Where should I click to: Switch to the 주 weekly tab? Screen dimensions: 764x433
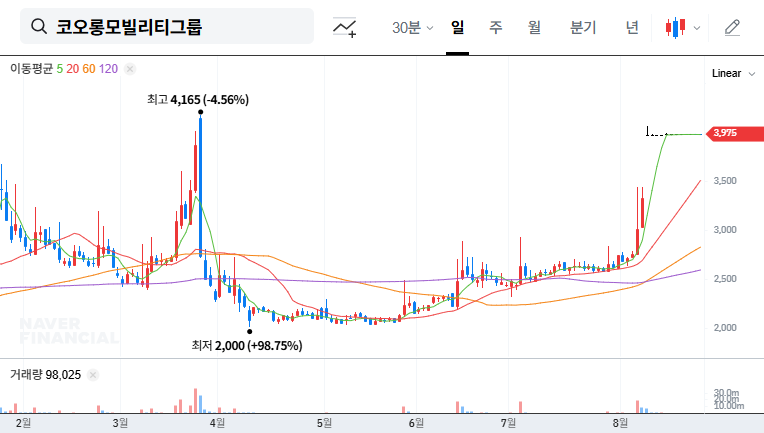[496, 27]
